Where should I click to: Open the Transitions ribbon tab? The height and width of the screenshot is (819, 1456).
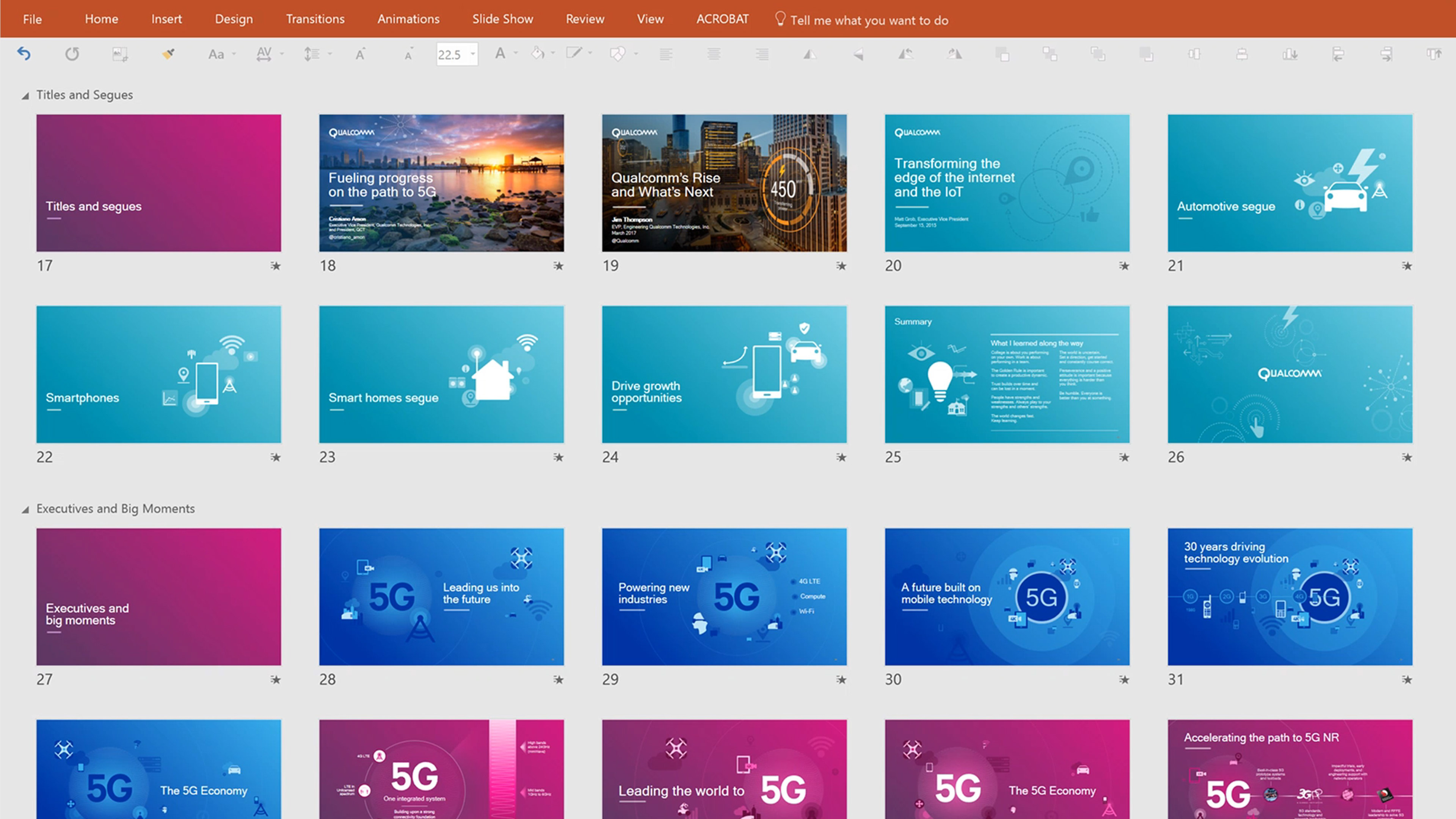click(x=315, y=19)
